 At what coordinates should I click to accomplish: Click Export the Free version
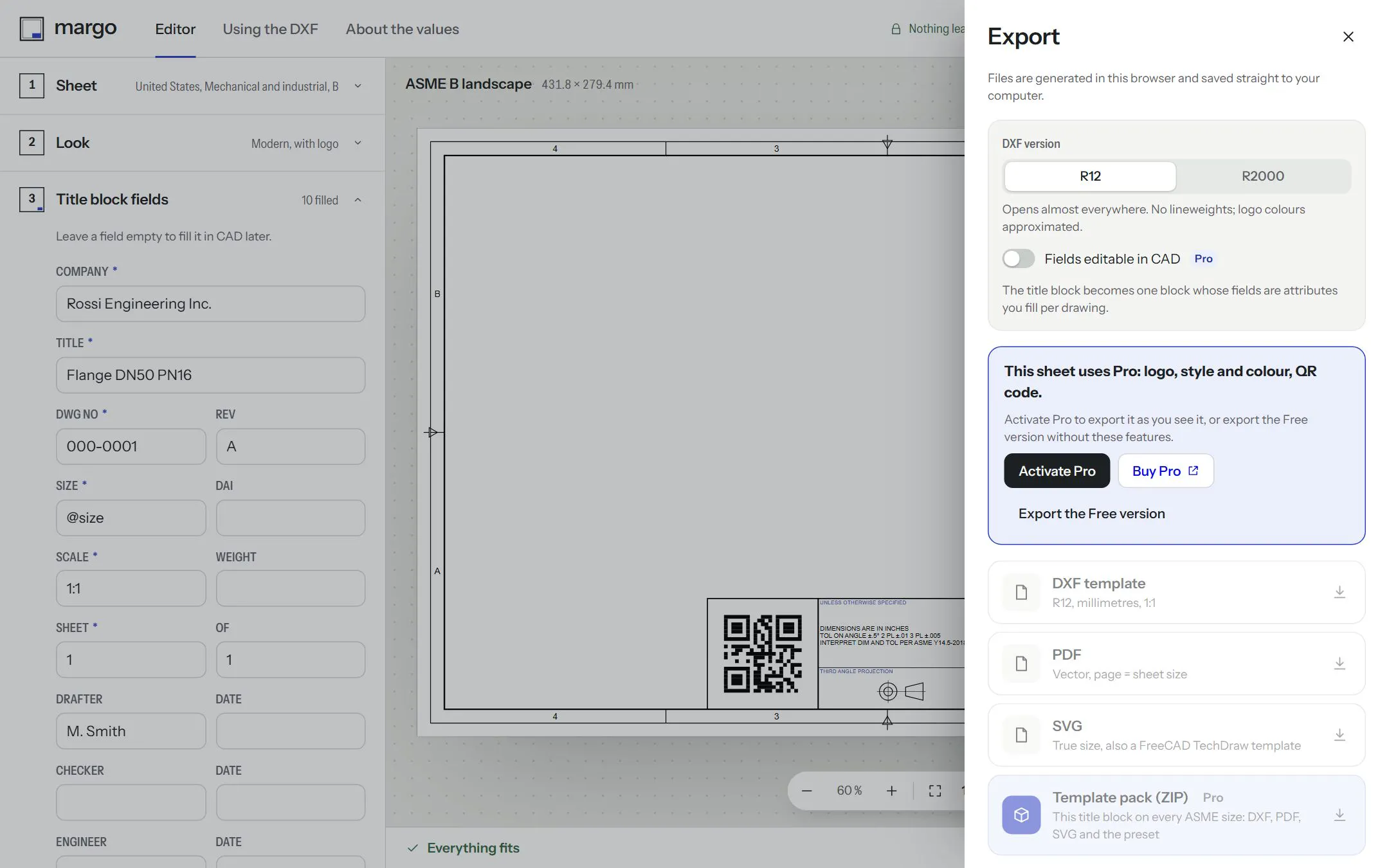(x=1091, y=514)
